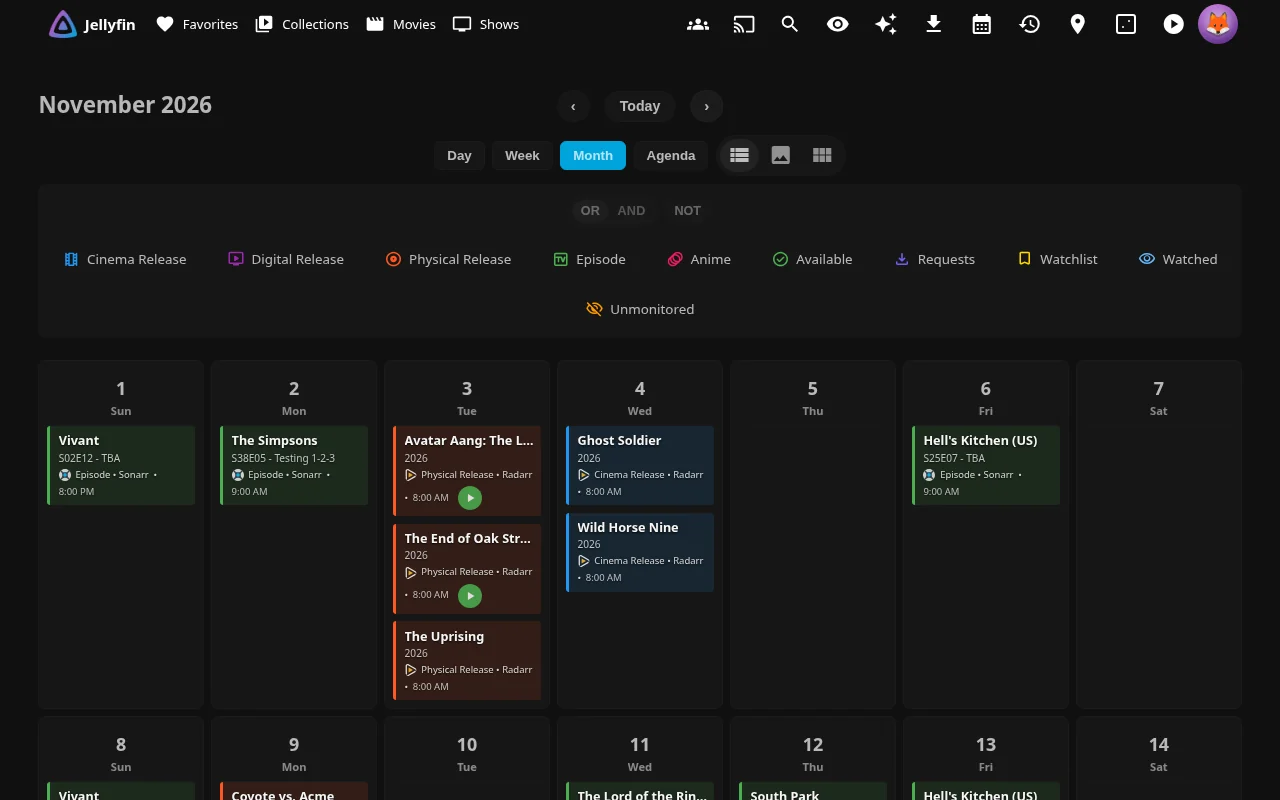This screenshot has width=1280, height=800.
Task: Select the Month view tab
Action: tap(593, 155)
